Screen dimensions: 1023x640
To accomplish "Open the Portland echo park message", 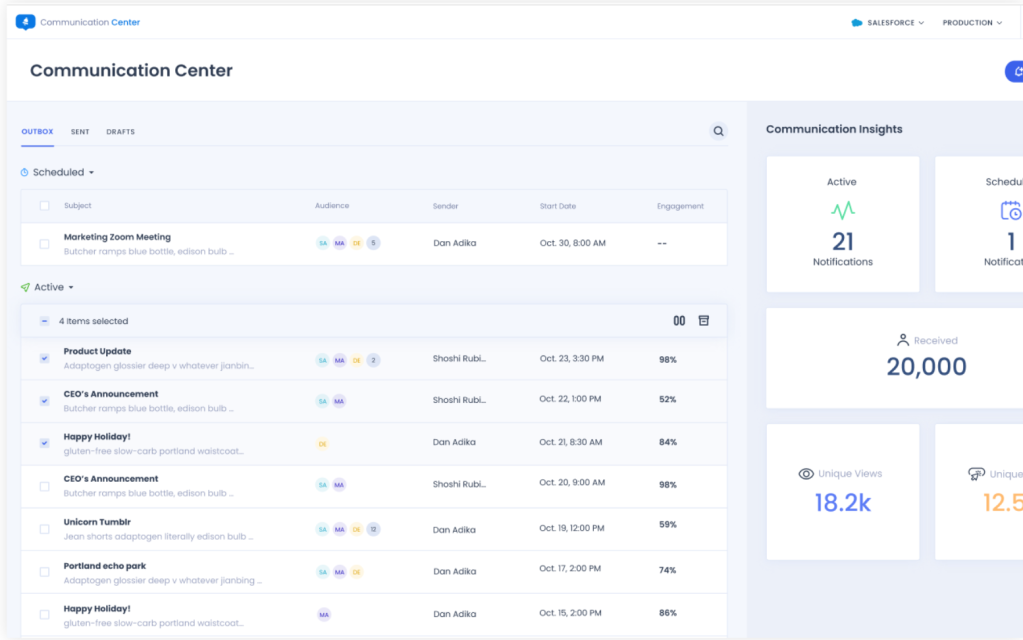I will pos(105,566).
